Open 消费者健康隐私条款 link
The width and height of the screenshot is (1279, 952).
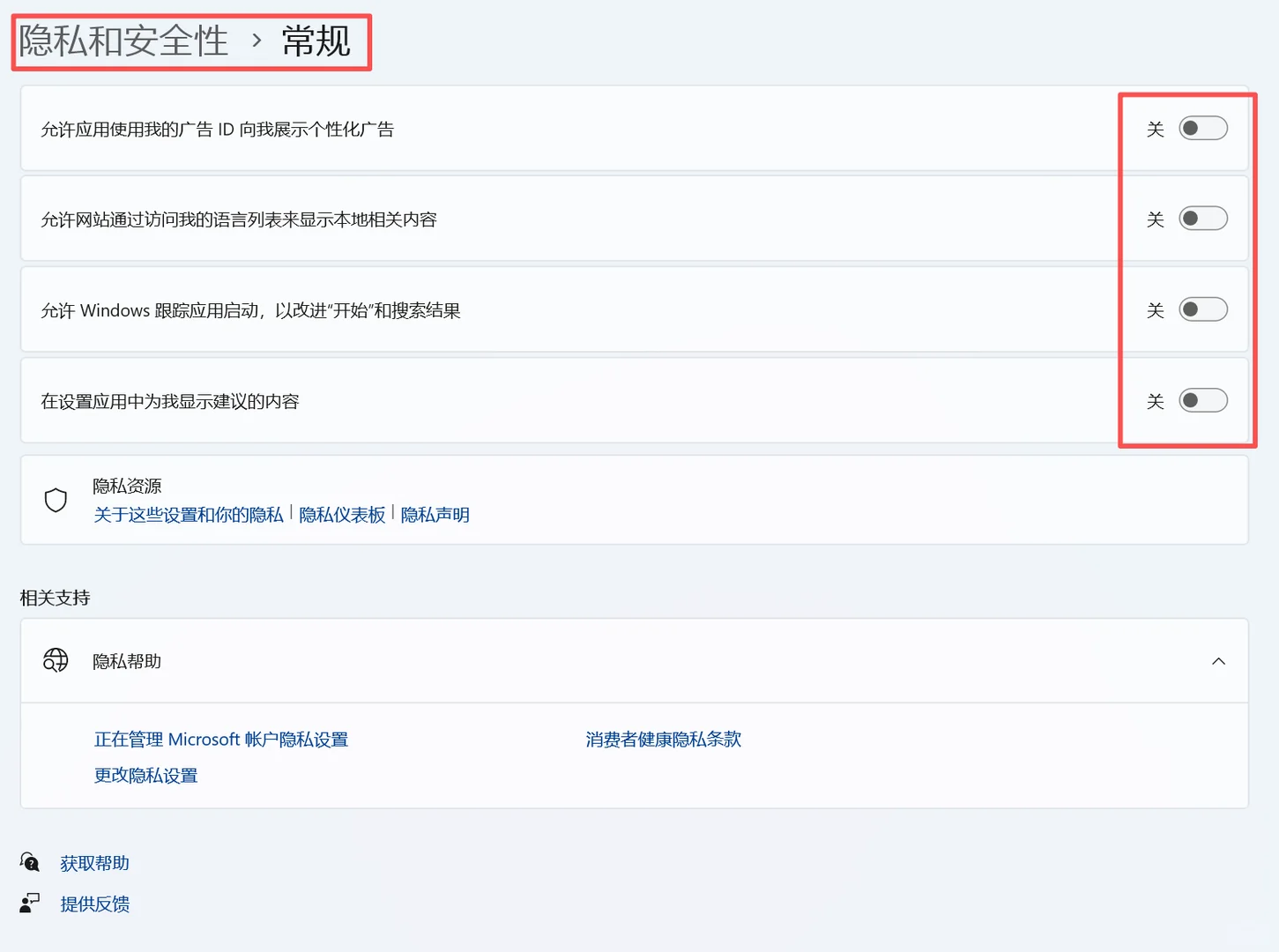tap(662, 739)
